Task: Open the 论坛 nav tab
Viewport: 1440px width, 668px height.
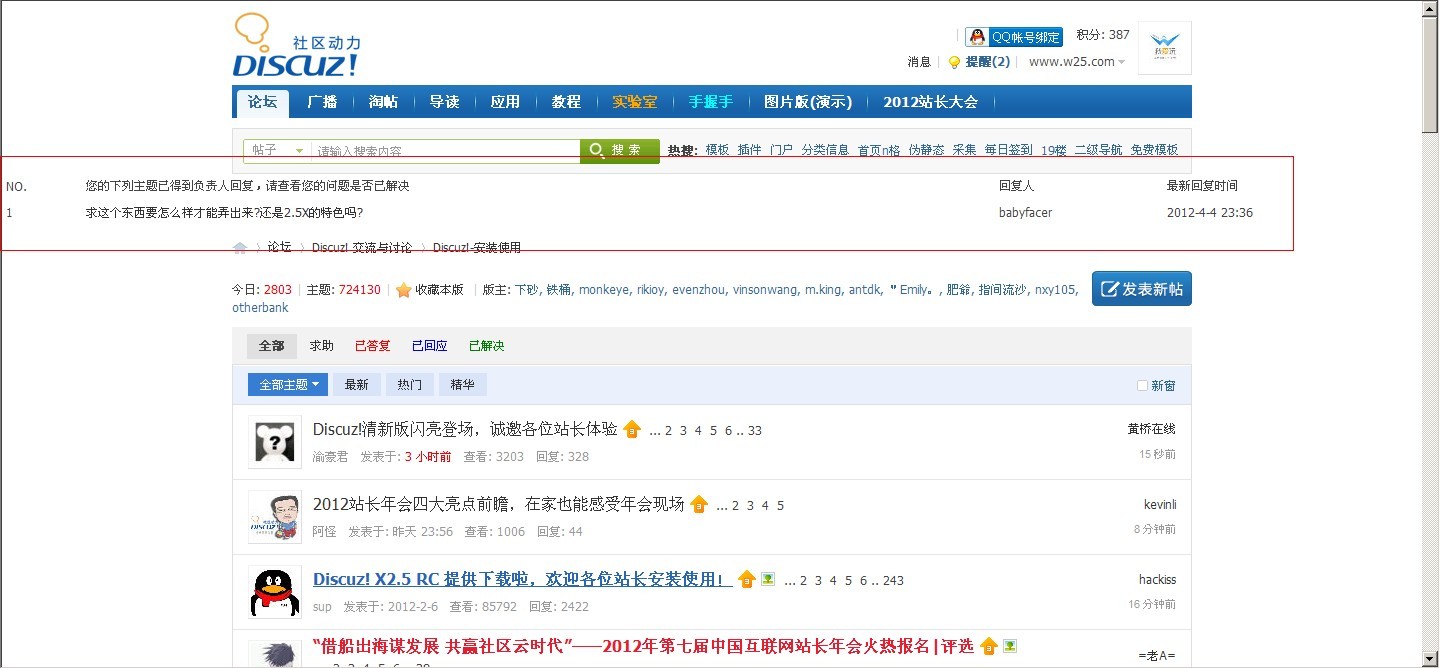Action: pos(263,102)
